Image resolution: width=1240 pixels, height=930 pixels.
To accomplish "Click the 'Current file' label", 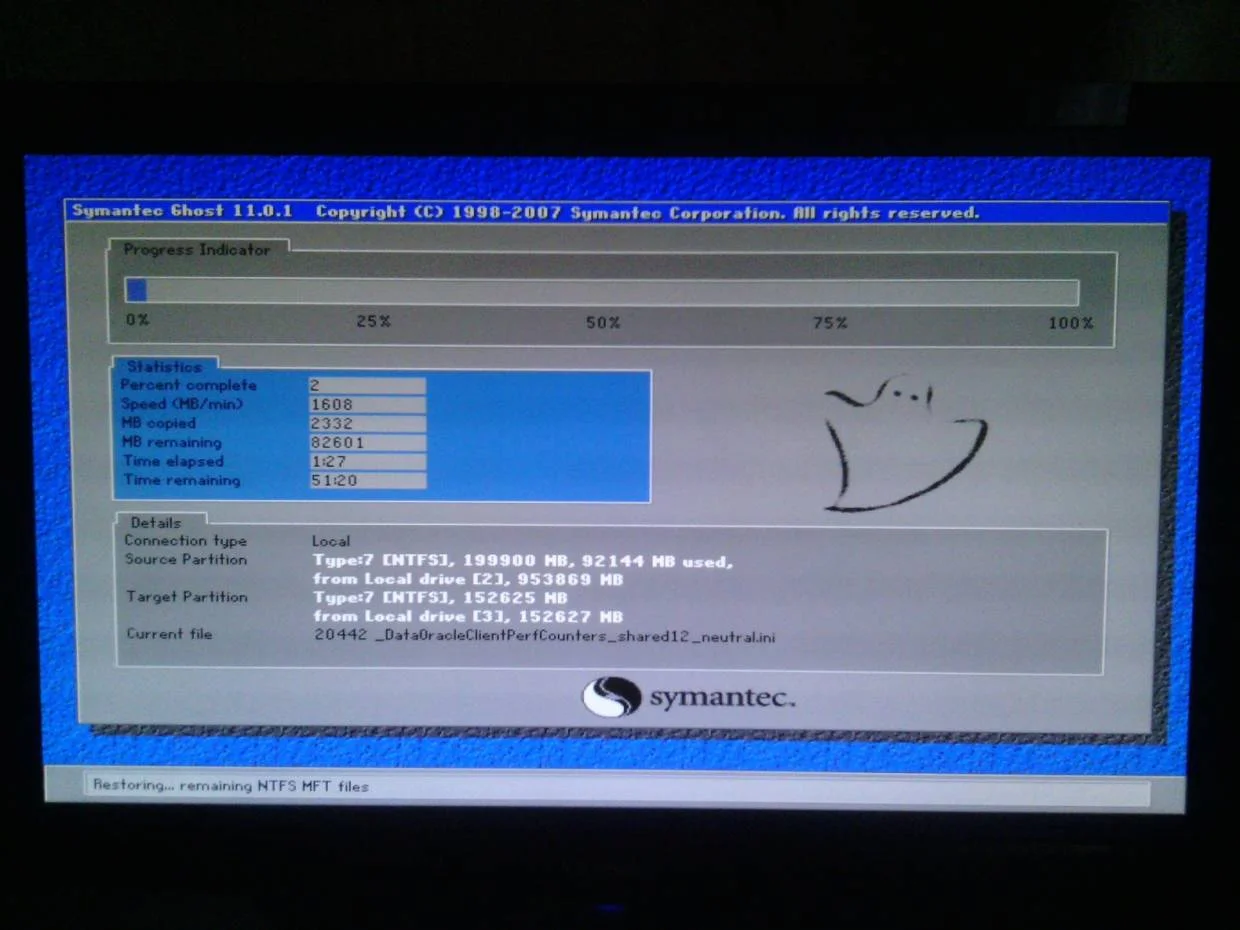I will tap(170, 634).
